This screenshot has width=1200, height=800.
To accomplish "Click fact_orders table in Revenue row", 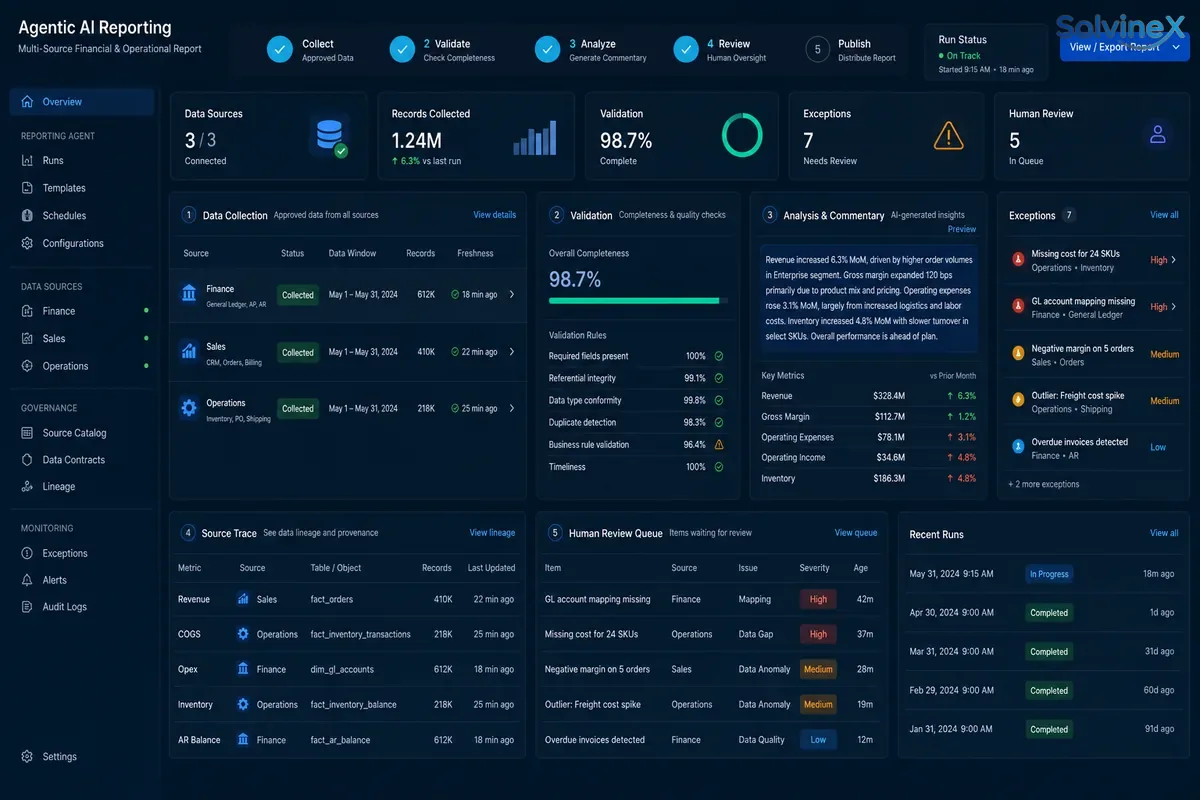I will pyautogui.click(x=332, y=599).
